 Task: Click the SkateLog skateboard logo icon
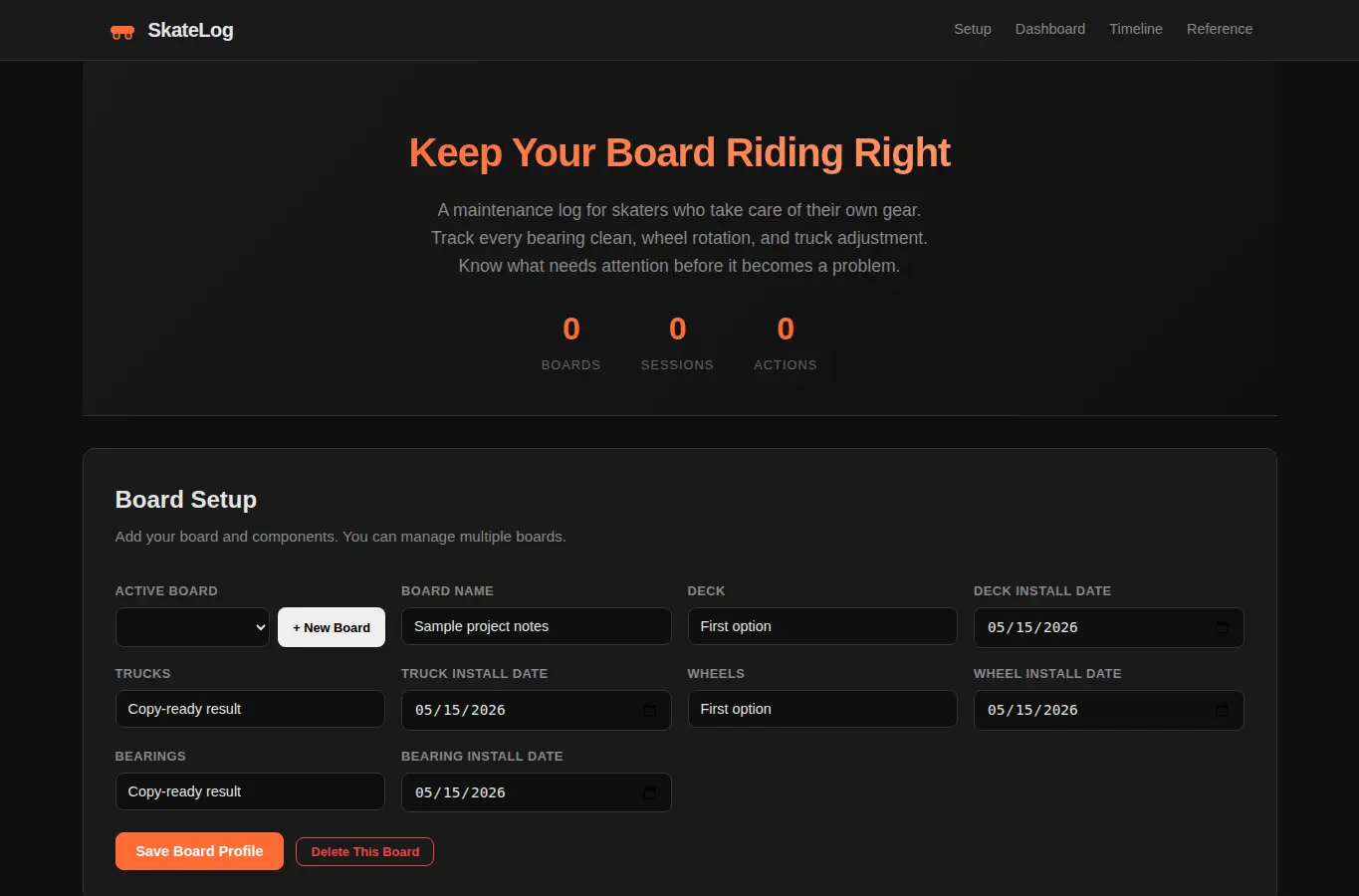pyautogui.click(x=122, y=32)
